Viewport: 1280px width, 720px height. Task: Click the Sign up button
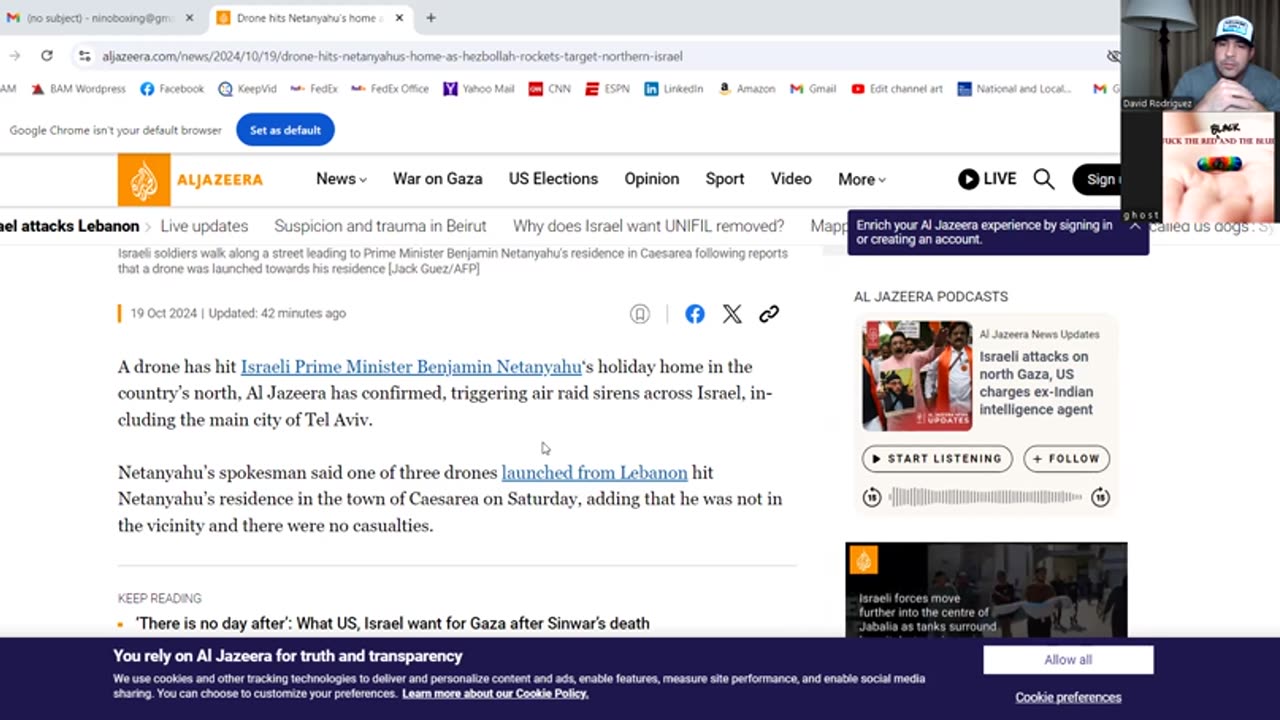(1097, 179)
